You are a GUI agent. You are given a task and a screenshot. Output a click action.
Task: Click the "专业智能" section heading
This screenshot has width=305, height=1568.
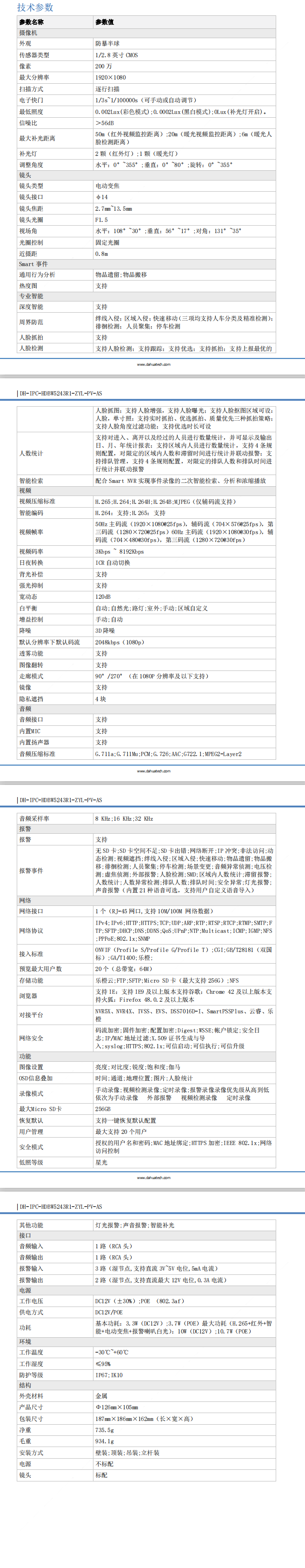point(31,296)
